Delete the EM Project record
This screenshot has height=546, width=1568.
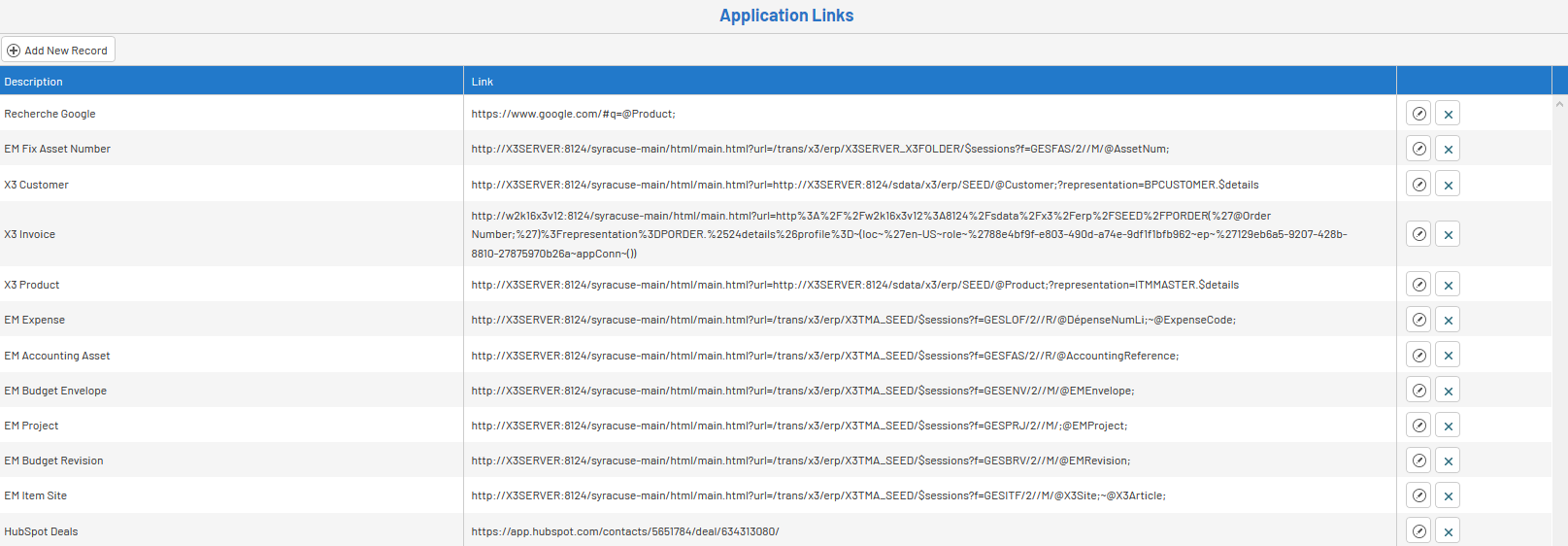(x=1448, y=426)
